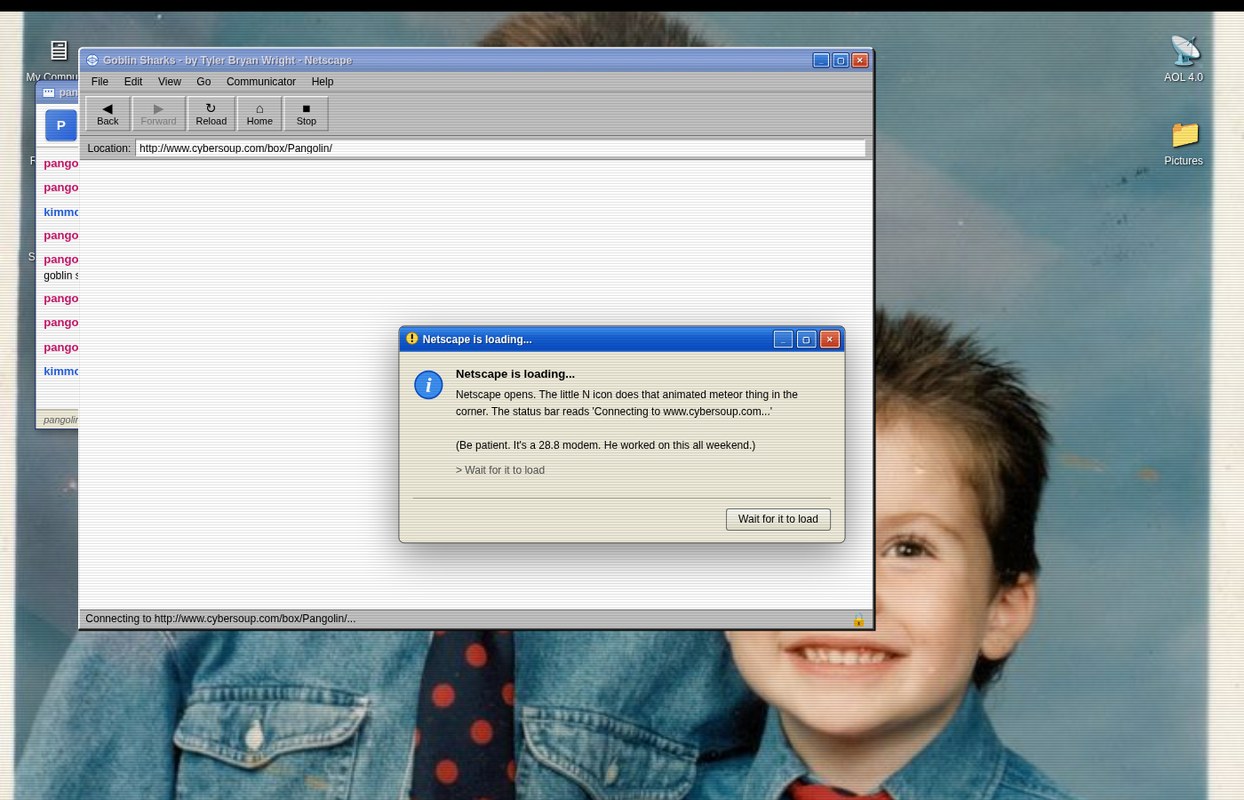Click the 'goblin s' message in the chat window
Screen dimensions: 1244x800
pos(61,275)
